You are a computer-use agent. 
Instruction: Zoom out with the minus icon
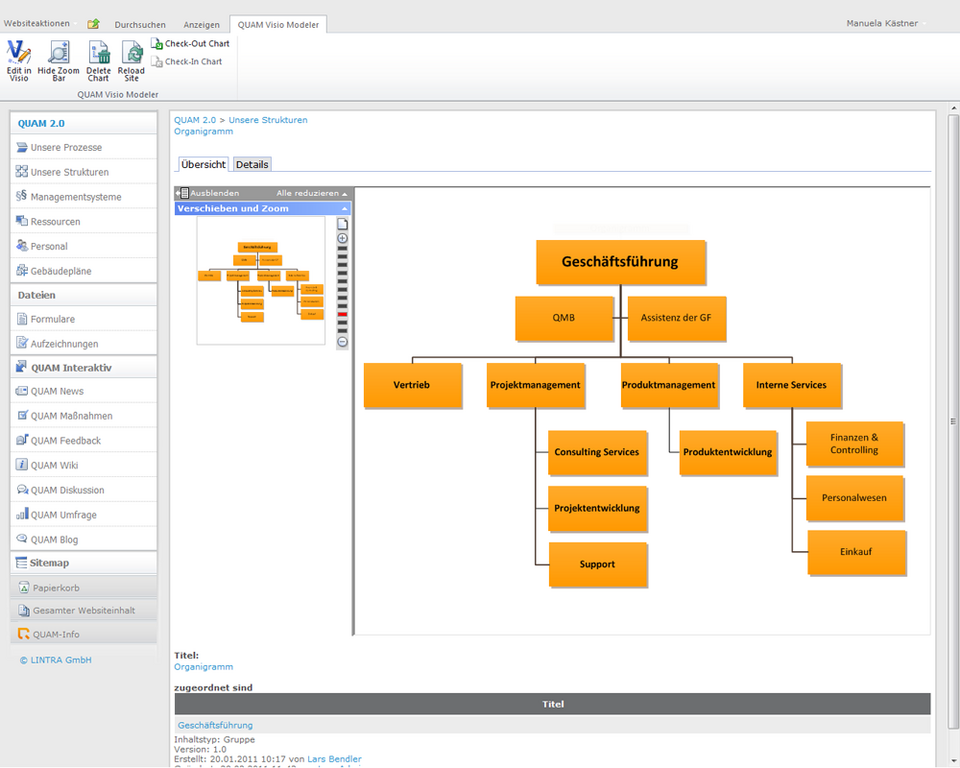click(343, 342)
